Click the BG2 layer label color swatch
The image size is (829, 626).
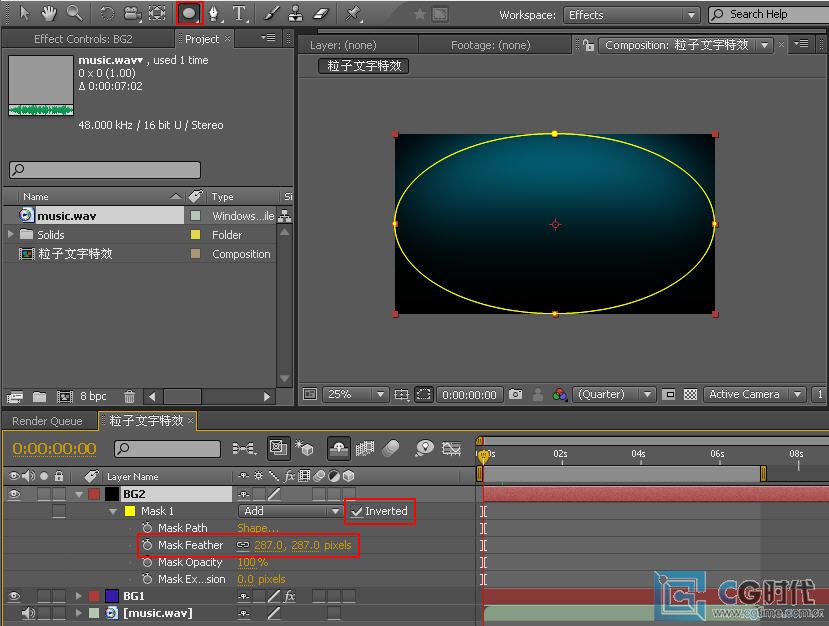pyautogui.click(x=94, y=494)
